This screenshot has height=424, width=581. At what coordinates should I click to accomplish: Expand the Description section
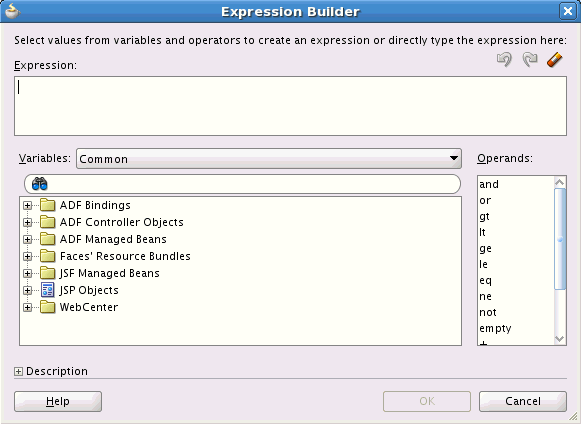[18, 371]
